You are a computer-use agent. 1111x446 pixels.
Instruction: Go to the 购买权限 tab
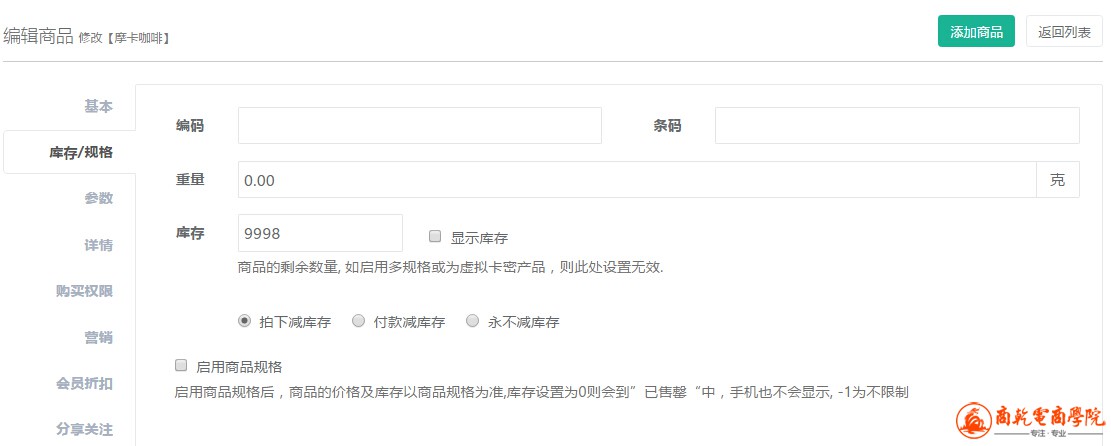click(84, 291)
